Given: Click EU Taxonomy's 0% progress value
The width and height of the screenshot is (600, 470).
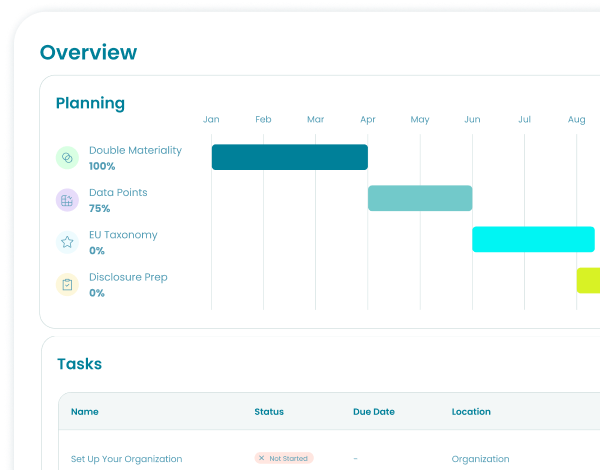Looking at the screenshot, I should pos(97,251).
